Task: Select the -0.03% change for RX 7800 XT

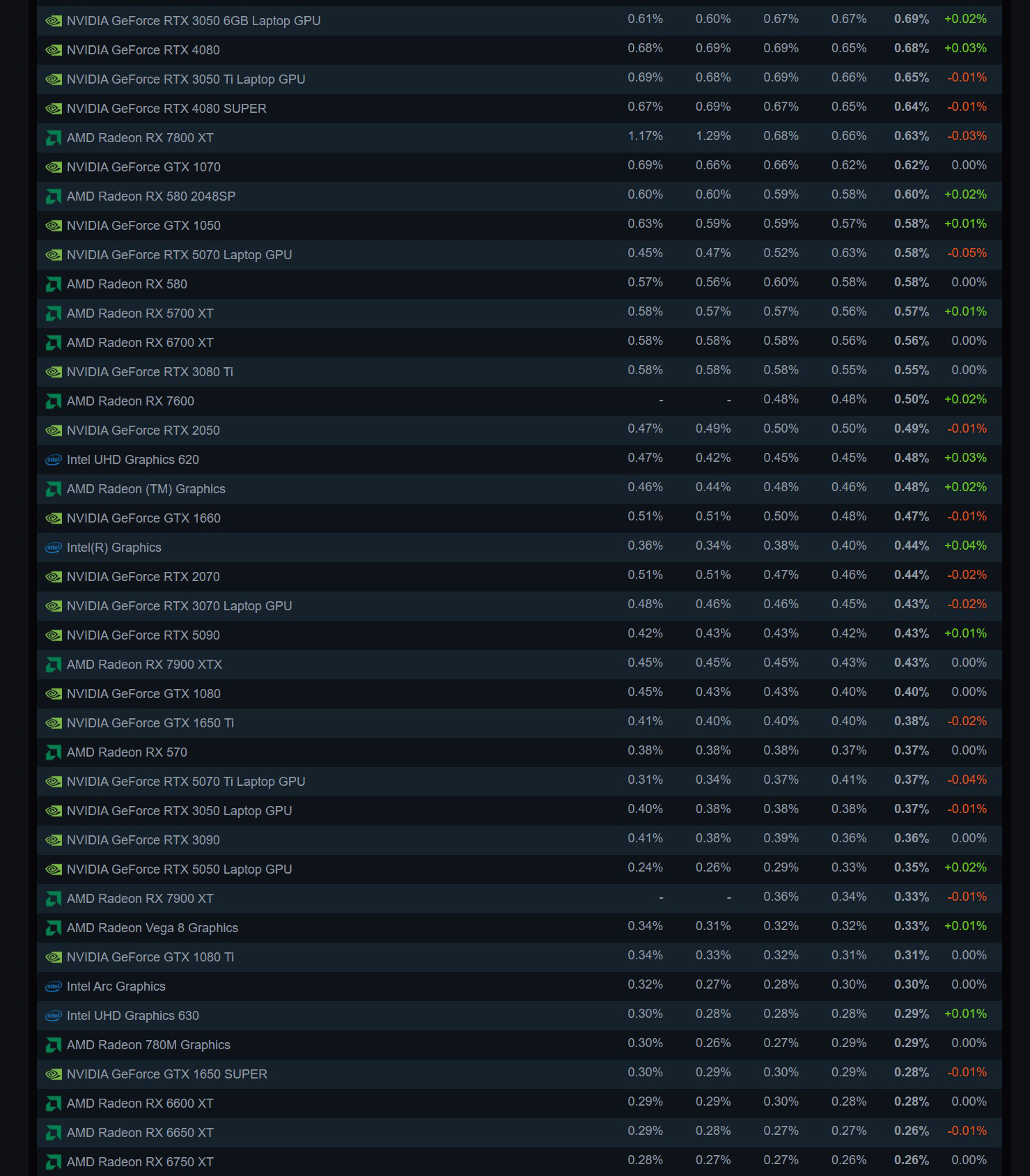Action: [967, 136]
